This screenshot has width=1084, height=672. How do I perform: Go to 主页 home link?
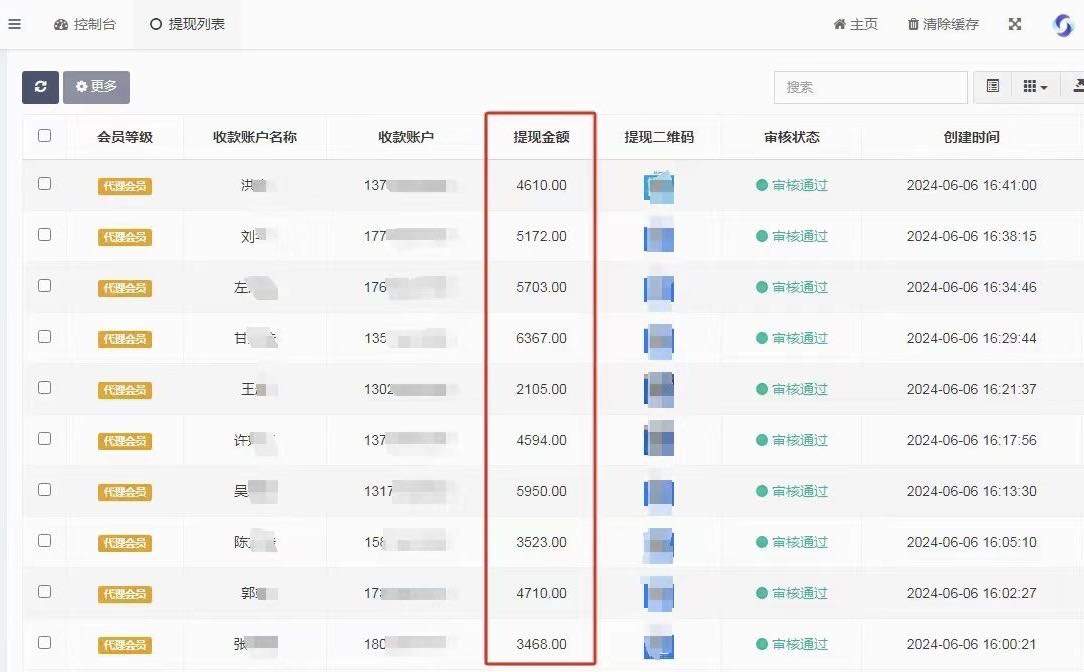855,24
